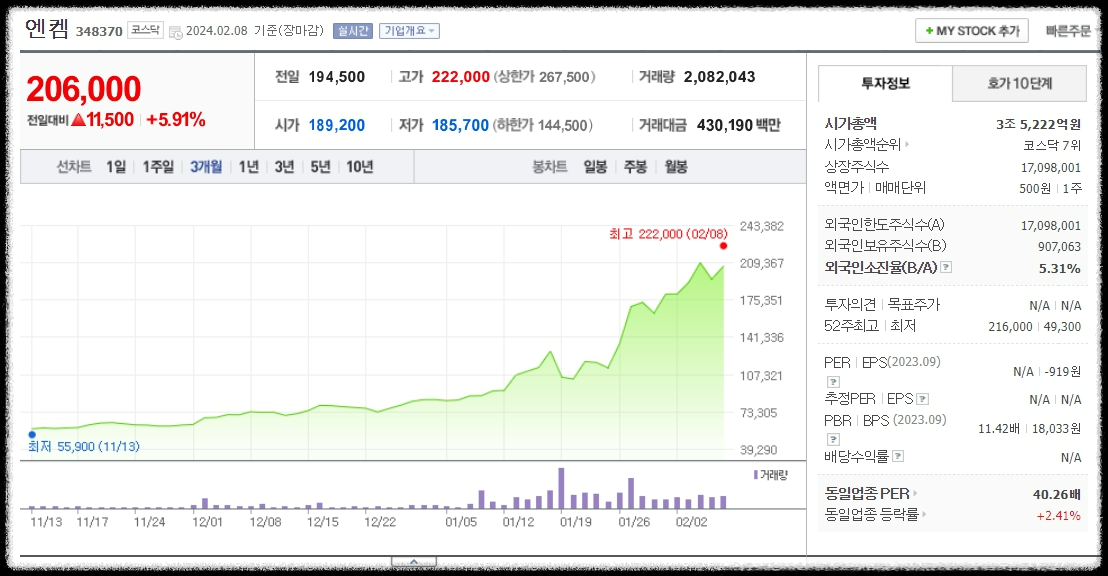
Task: Expand the arrow next to 동일업종 등락률
Action: 924,515
